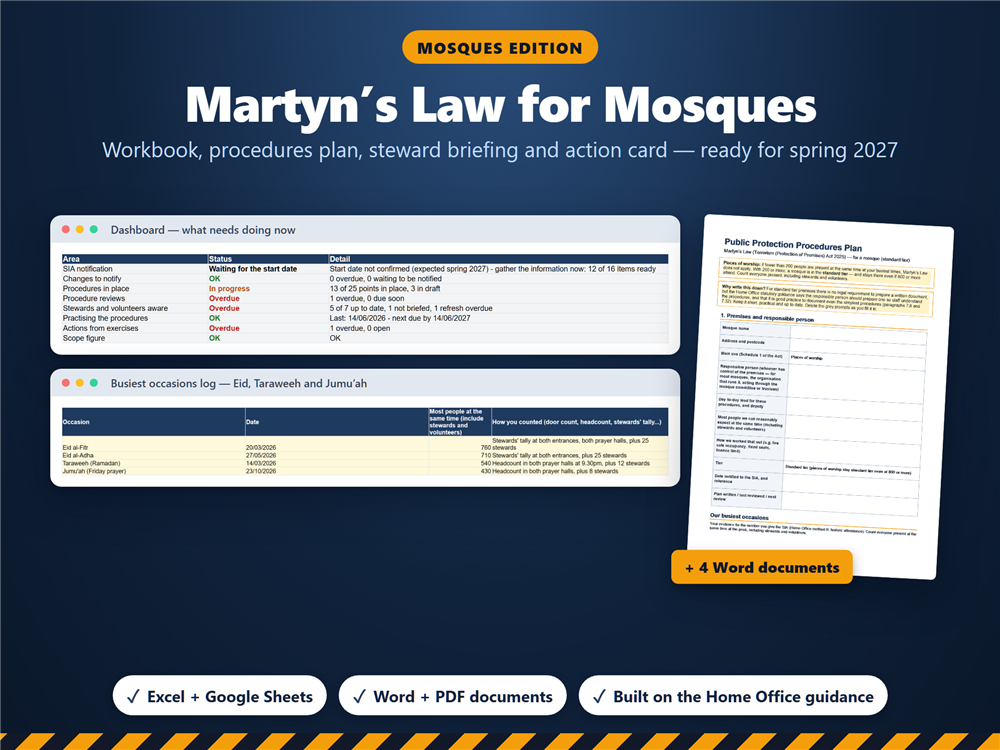
Task: Click the yellow dot in Dashboard window
Action: pyautogui.click(x=80, y=230)
